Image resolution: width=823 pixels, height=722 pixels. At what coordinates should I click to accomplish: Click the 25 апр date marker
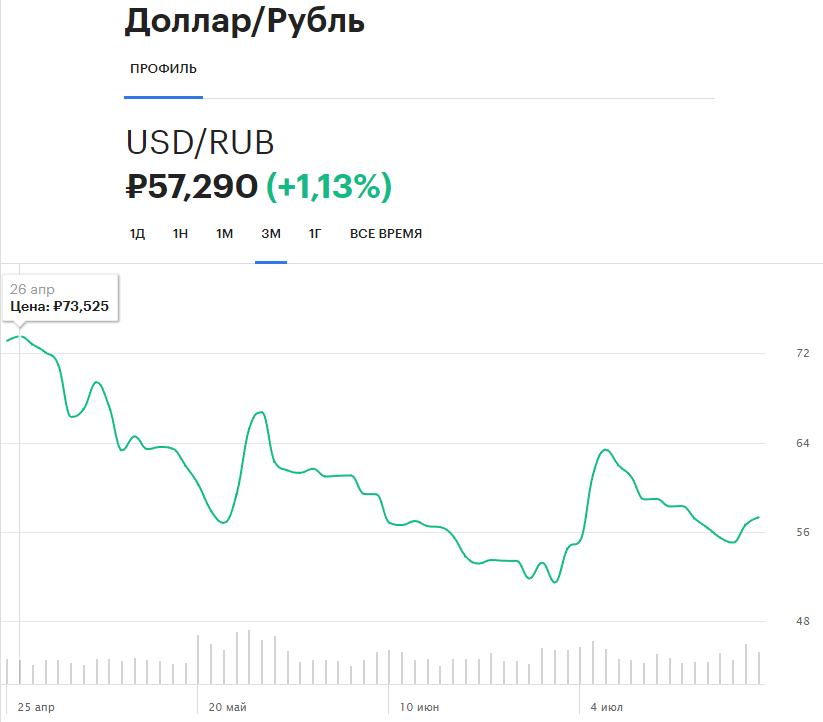click(x=37, y=708)
